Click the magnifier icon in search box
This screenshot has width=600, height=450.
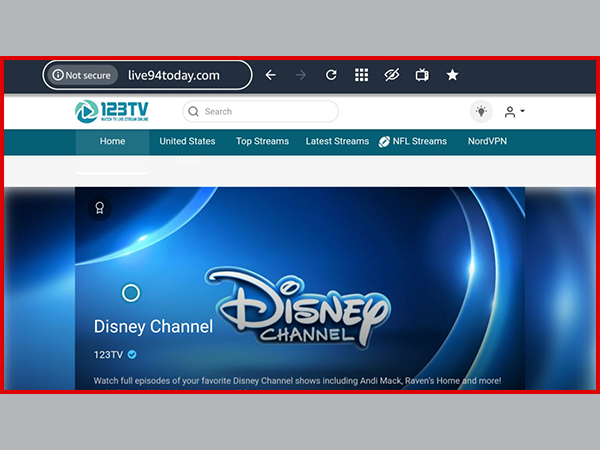(194, 111)
